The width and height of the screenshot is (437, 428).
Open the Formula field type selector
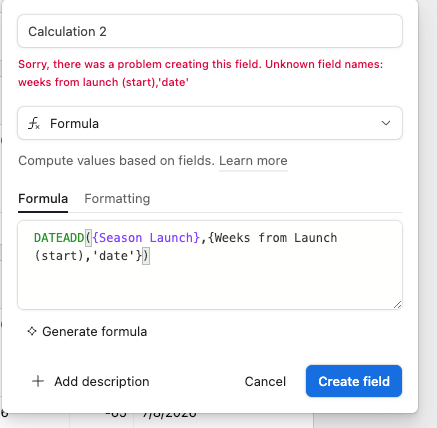(x=210, y=123)
